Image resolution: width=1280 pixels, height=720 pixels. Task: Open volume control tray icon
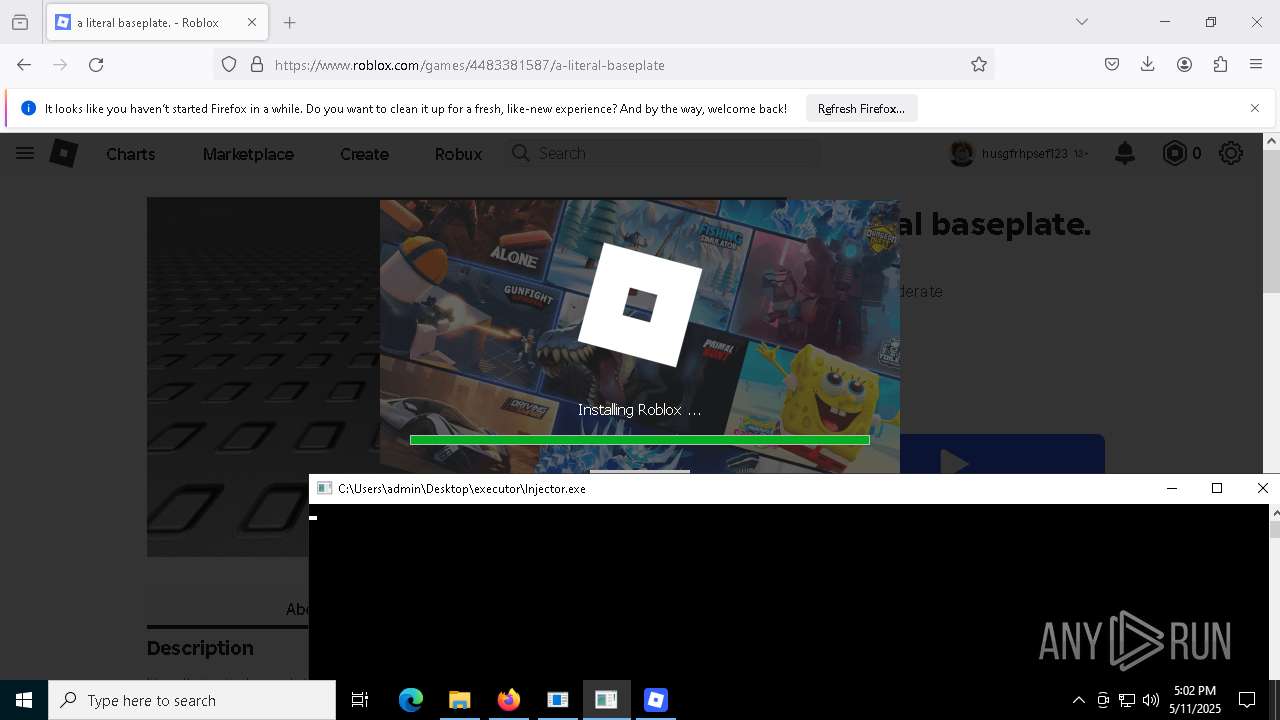(1151, 700)
